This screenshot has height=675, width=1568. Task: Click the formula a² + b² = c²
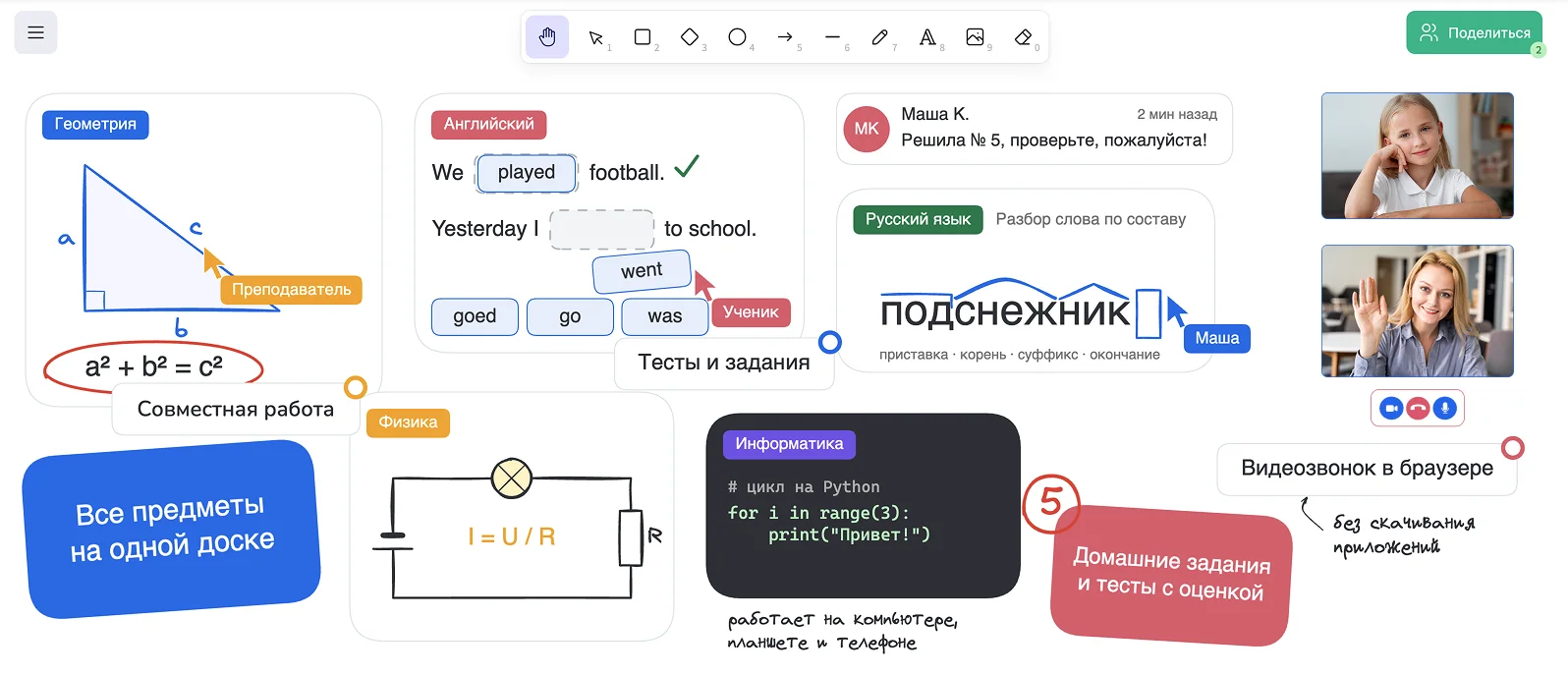pos(154,367)
